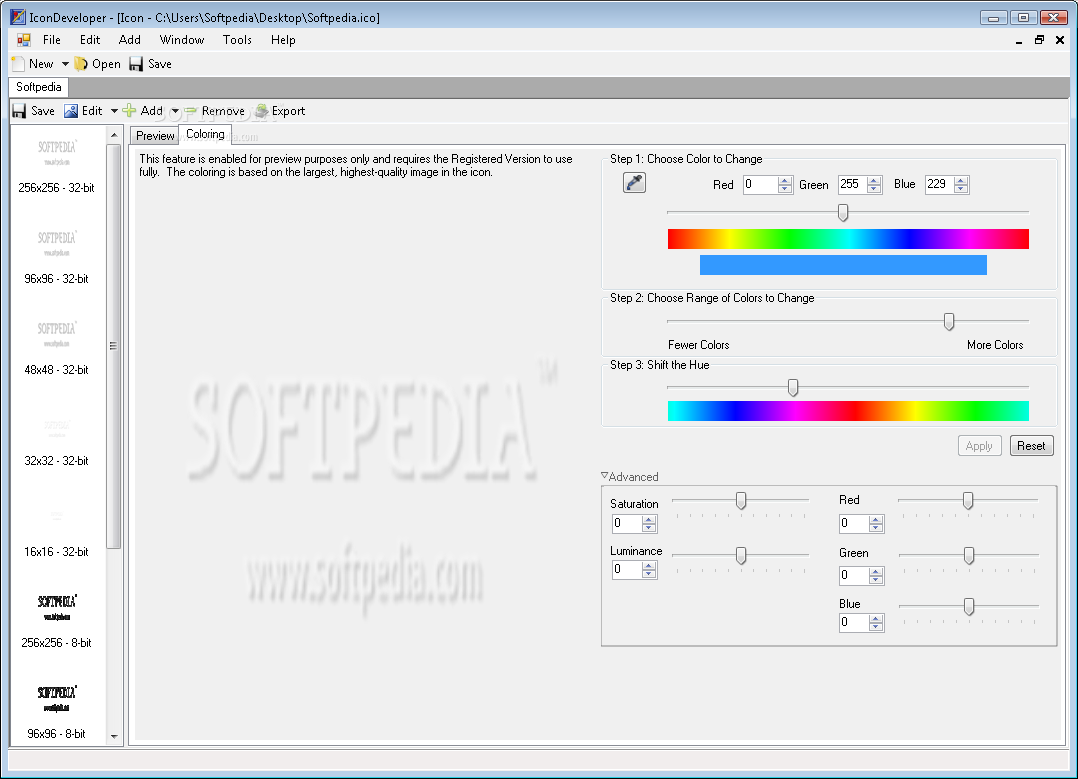Screen dimensions: 1078x779
Task: Select the 96x96 - 8-bit image
Action: [56, 712]
